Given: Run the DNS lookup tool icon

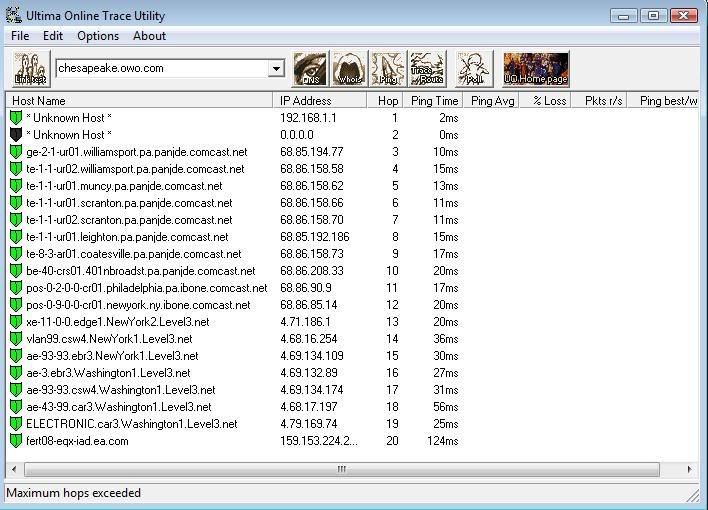Looking at the screenshot, I should (310, 69).
